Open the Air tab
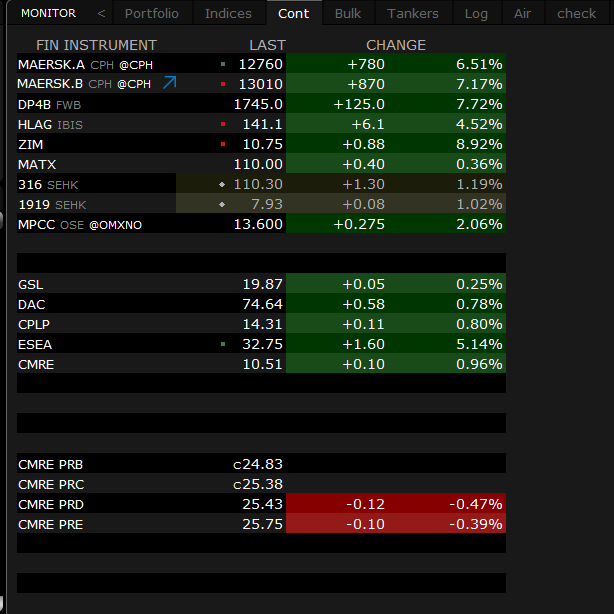The width and height of the screenshot is (614, 614). (x=523, y=14)
